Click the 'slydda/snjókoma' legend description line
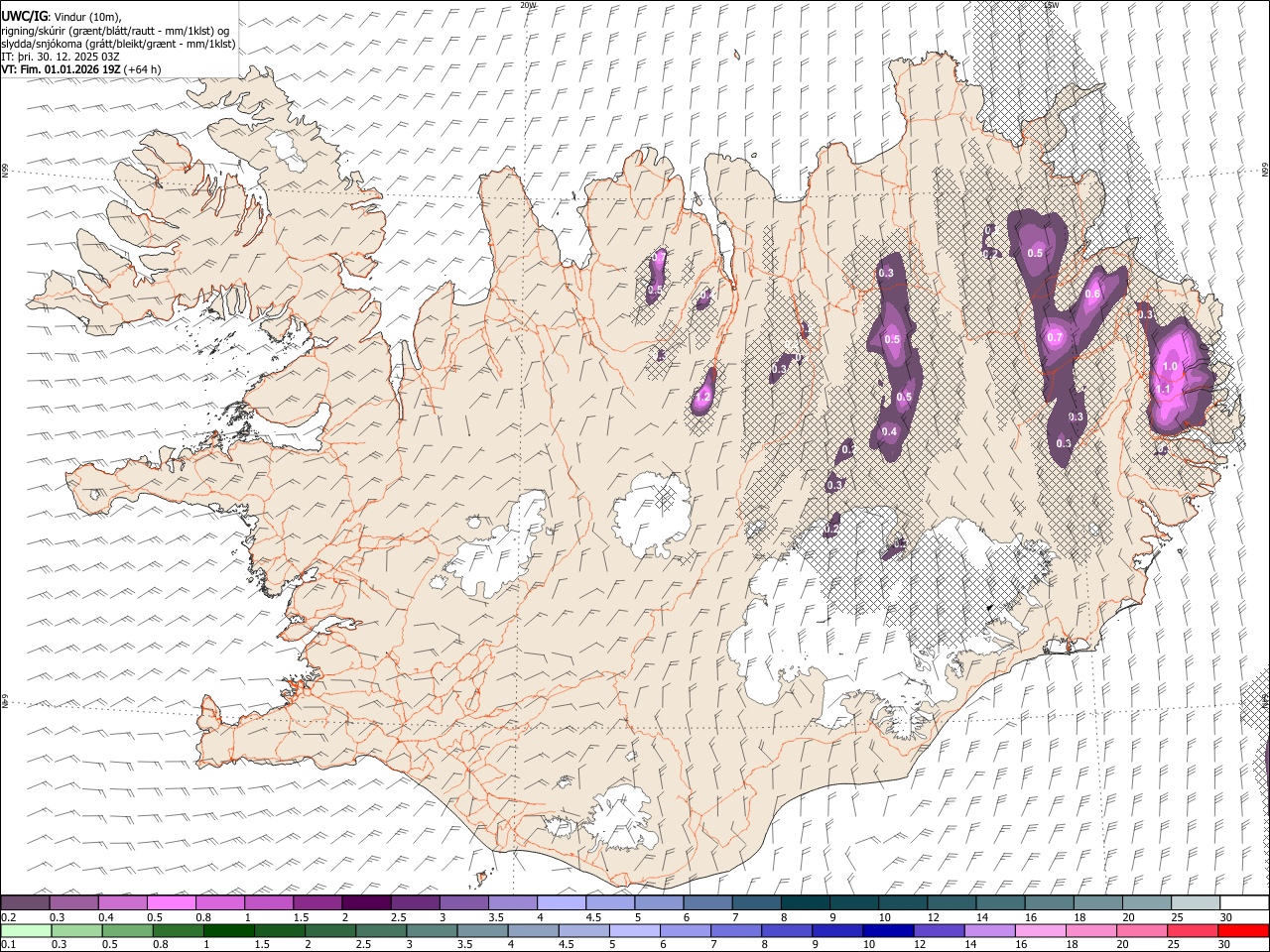The width and height of the screenshot is (1270, 952). (x=118, y=44)
